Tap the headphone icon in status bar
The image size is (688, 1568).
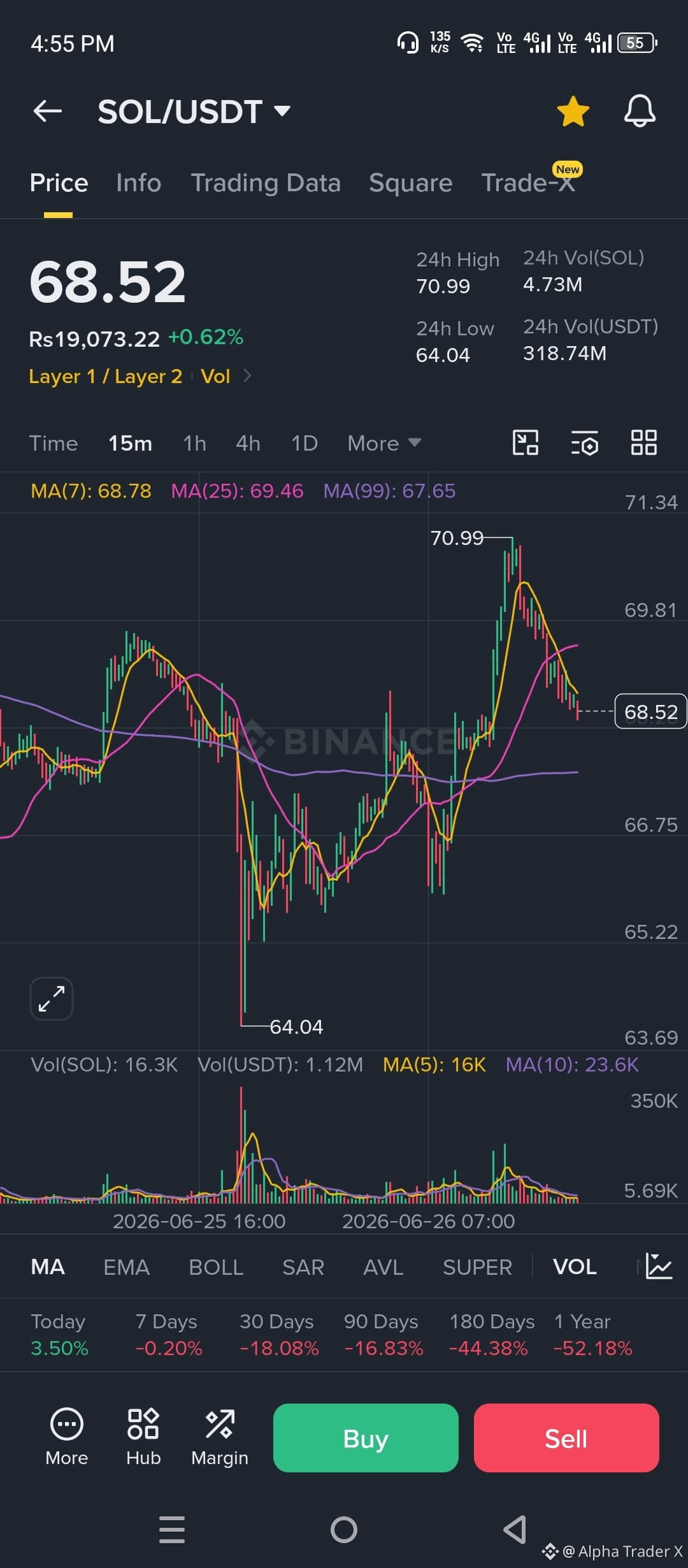pyautogui.click(x=408, y=43)
